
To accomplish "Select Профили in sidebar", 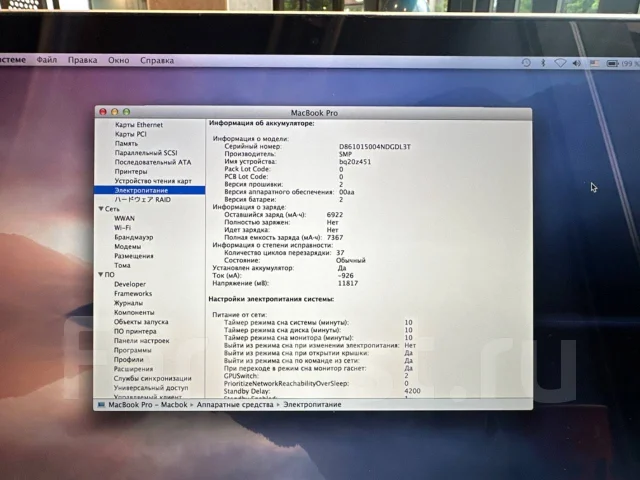I will 129,360.
